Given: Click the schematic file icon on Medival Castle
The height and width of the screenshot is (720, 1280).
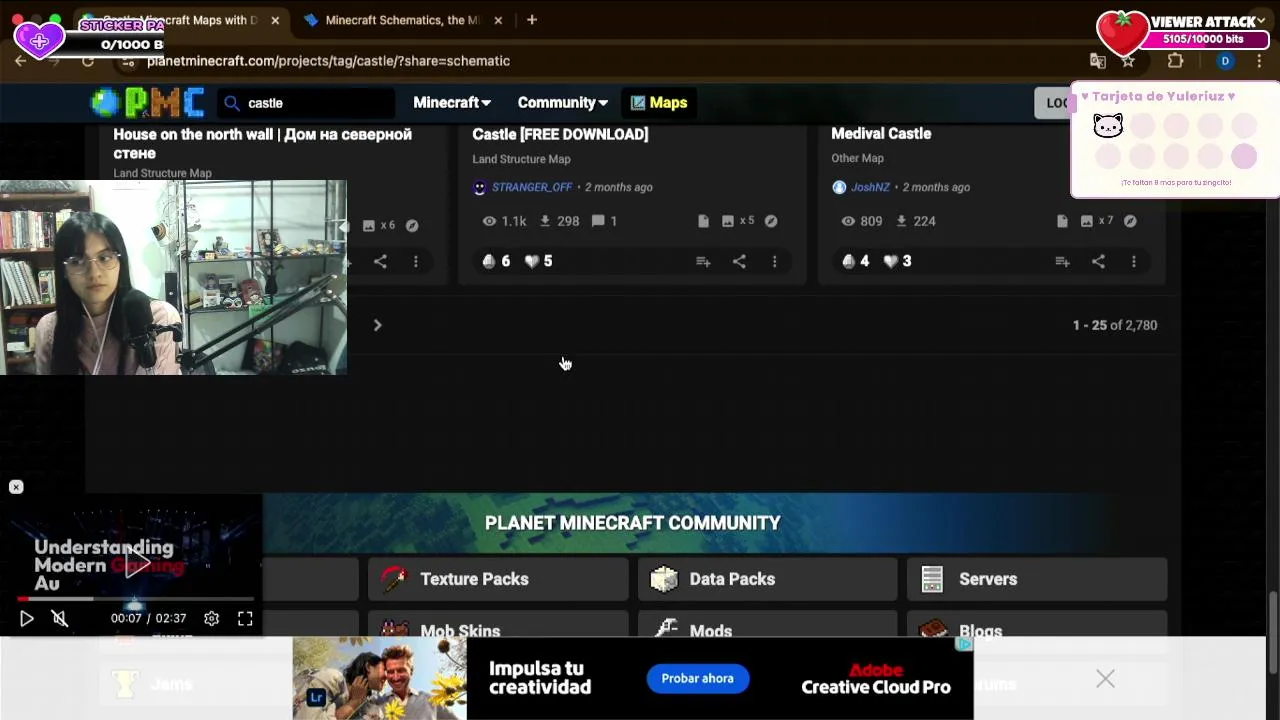Looking at the screenshot, I should coord(1062,221).
